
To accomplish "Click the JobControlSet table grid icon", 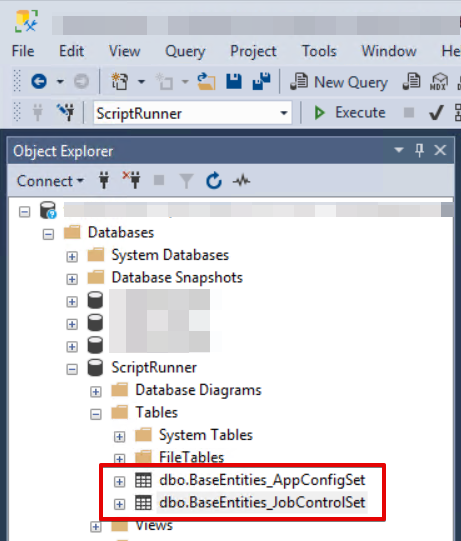I will point(143,503).
